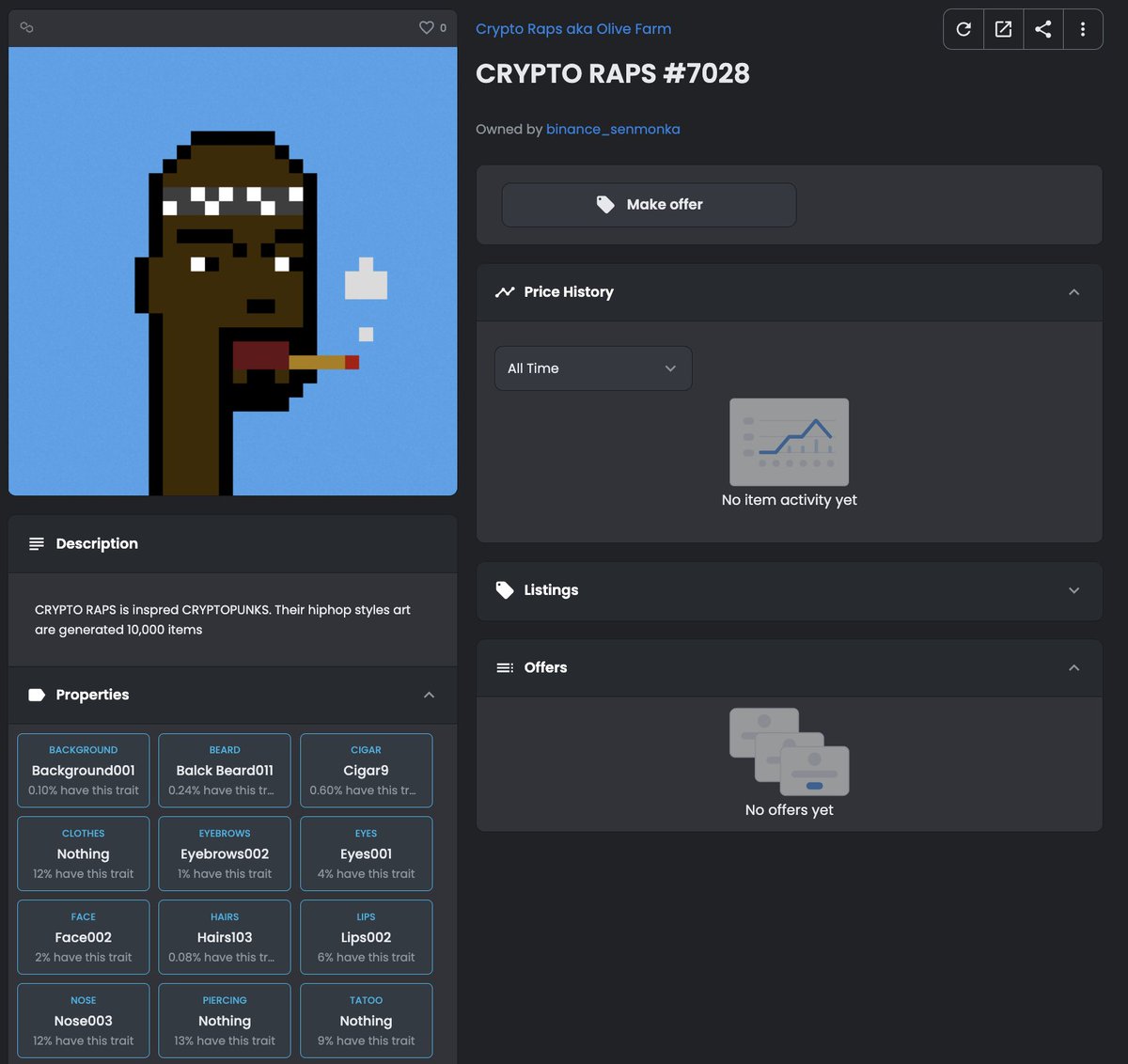
Task: Open item in new window icon
Action: point(1003,29)
